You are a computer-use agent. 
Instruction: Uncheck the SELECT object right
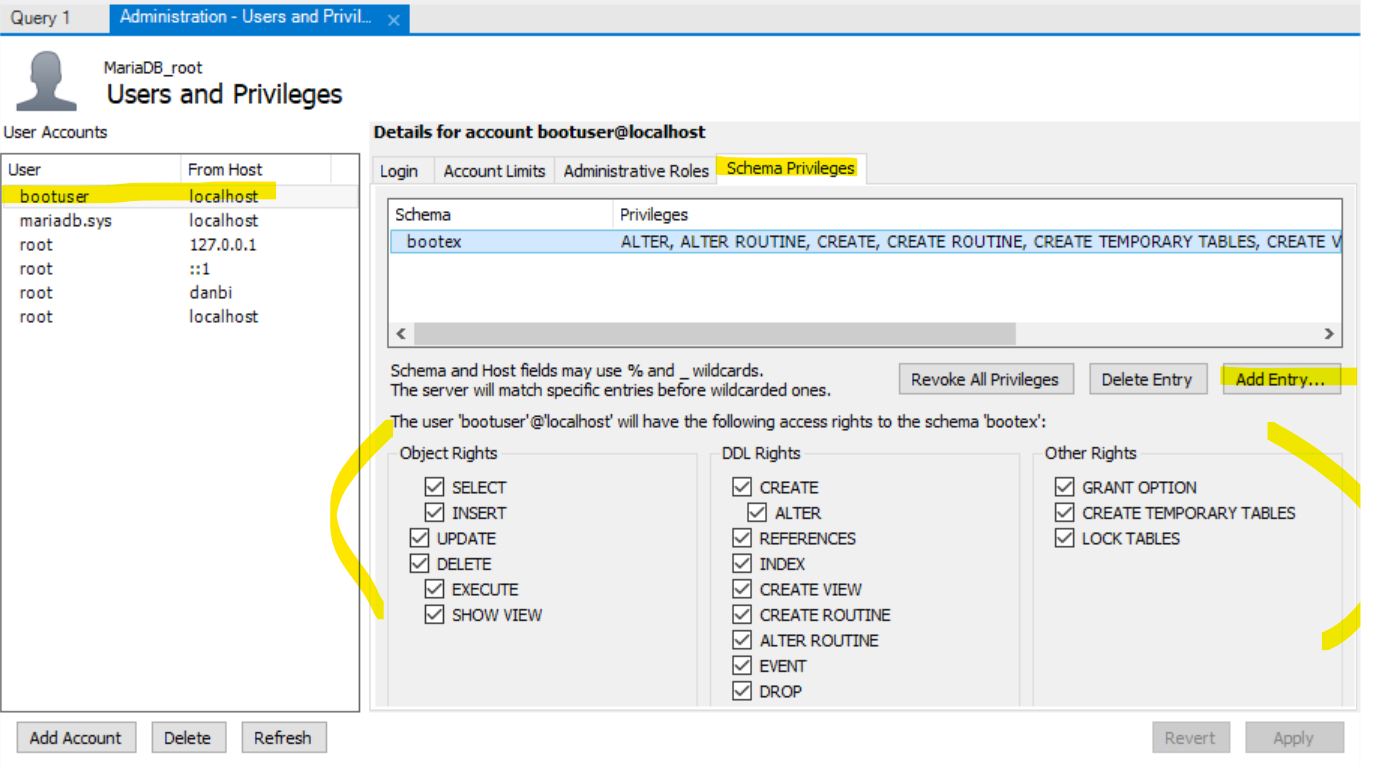coord(434,487)
